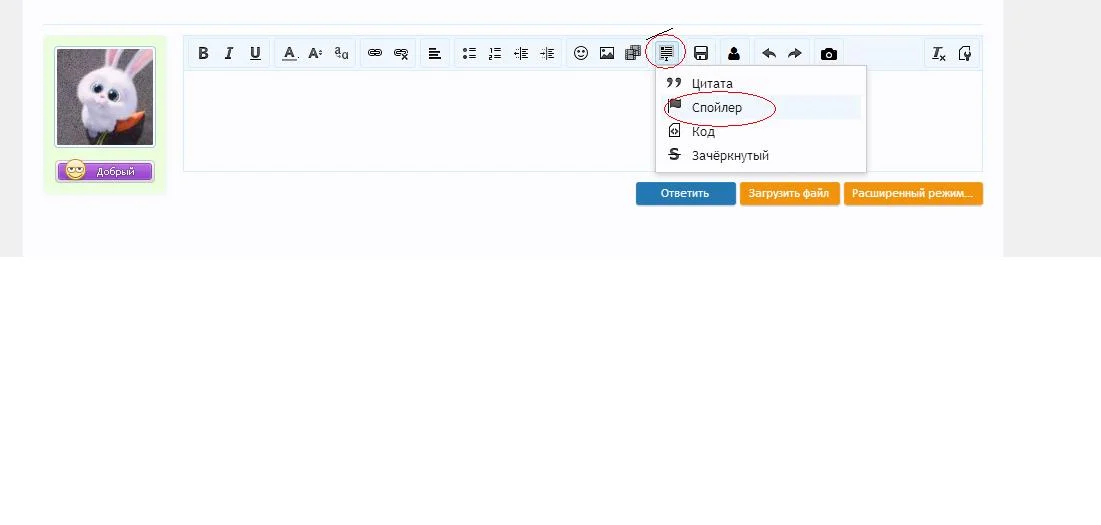This screenshot has width=1101, height=525.
Task: Click the Ответить button
Action: pyautogui.click(x=685, y=193)
